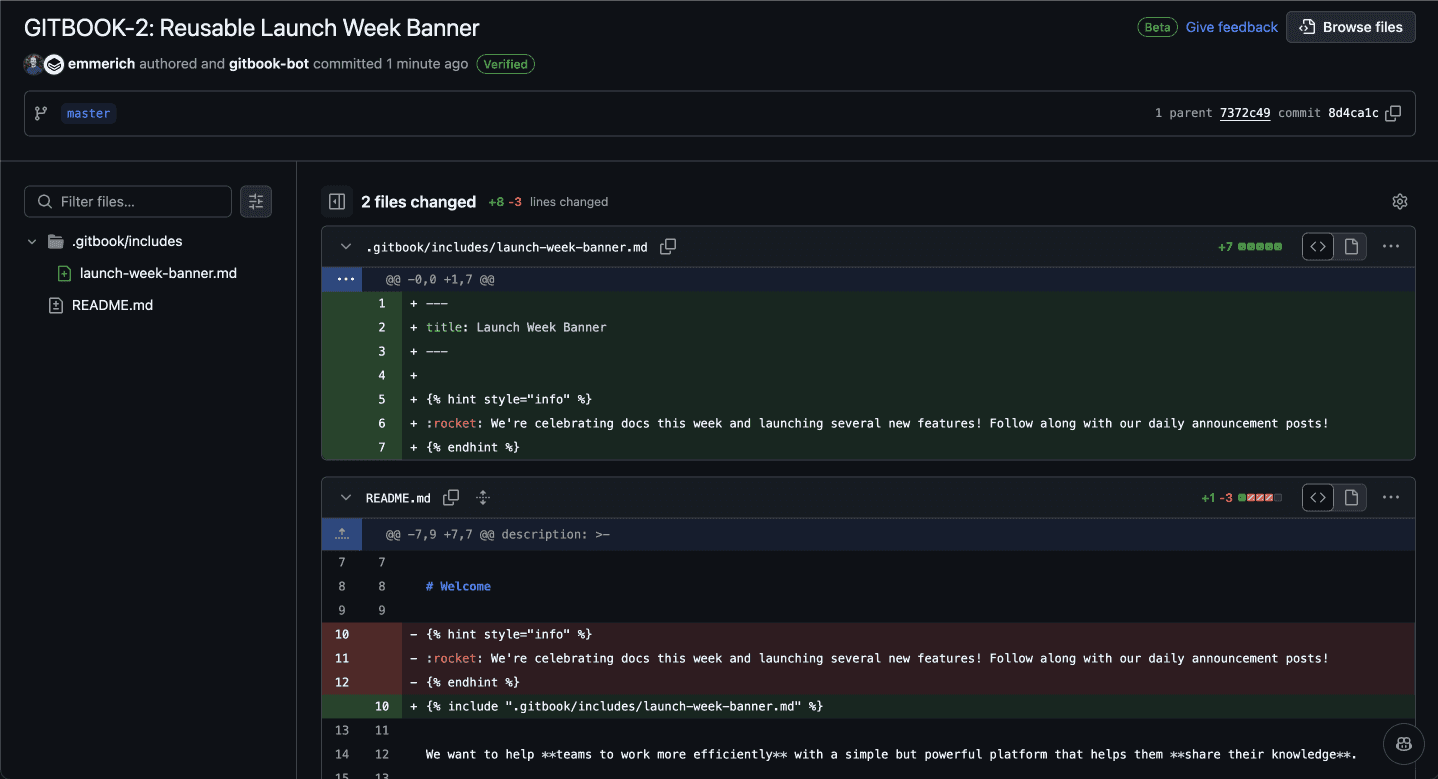The width and height of the screenshot is (1438, 779).
Task: Copy the README.md file path
Action: (x=451, y=497)
